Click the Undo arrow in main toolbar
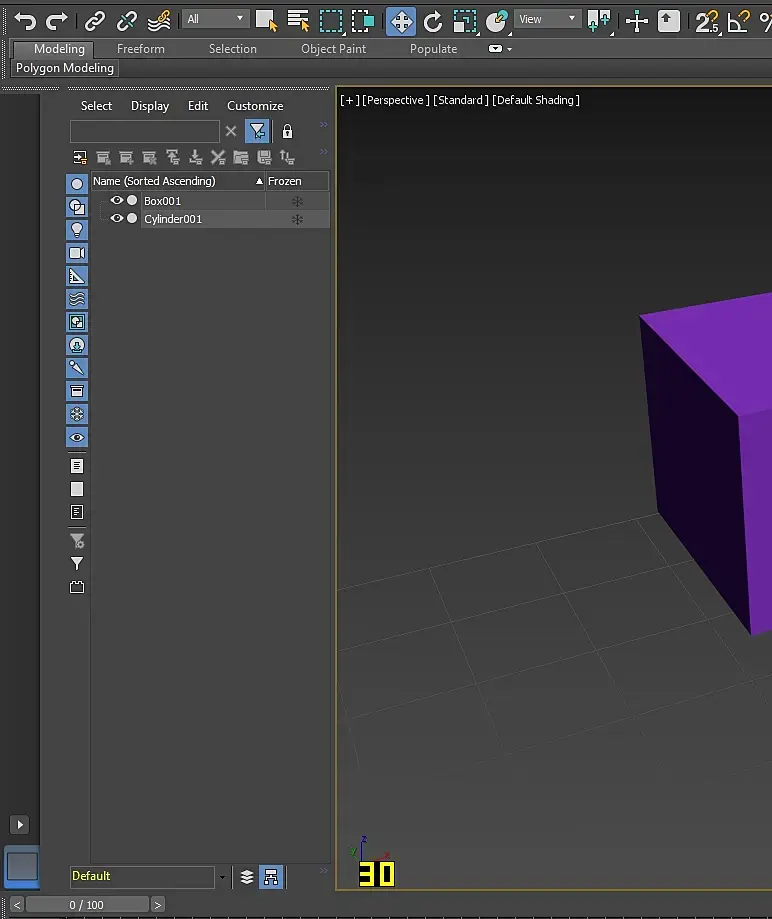The image size is (772, 919). (25, 20)
